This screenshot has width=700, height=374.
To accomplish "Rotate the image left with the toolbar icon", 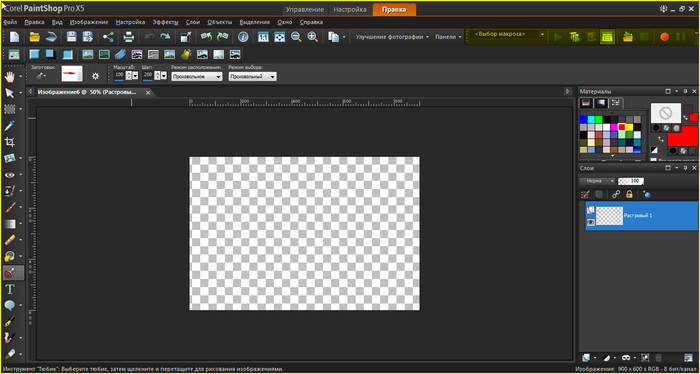I will point(206,37).
